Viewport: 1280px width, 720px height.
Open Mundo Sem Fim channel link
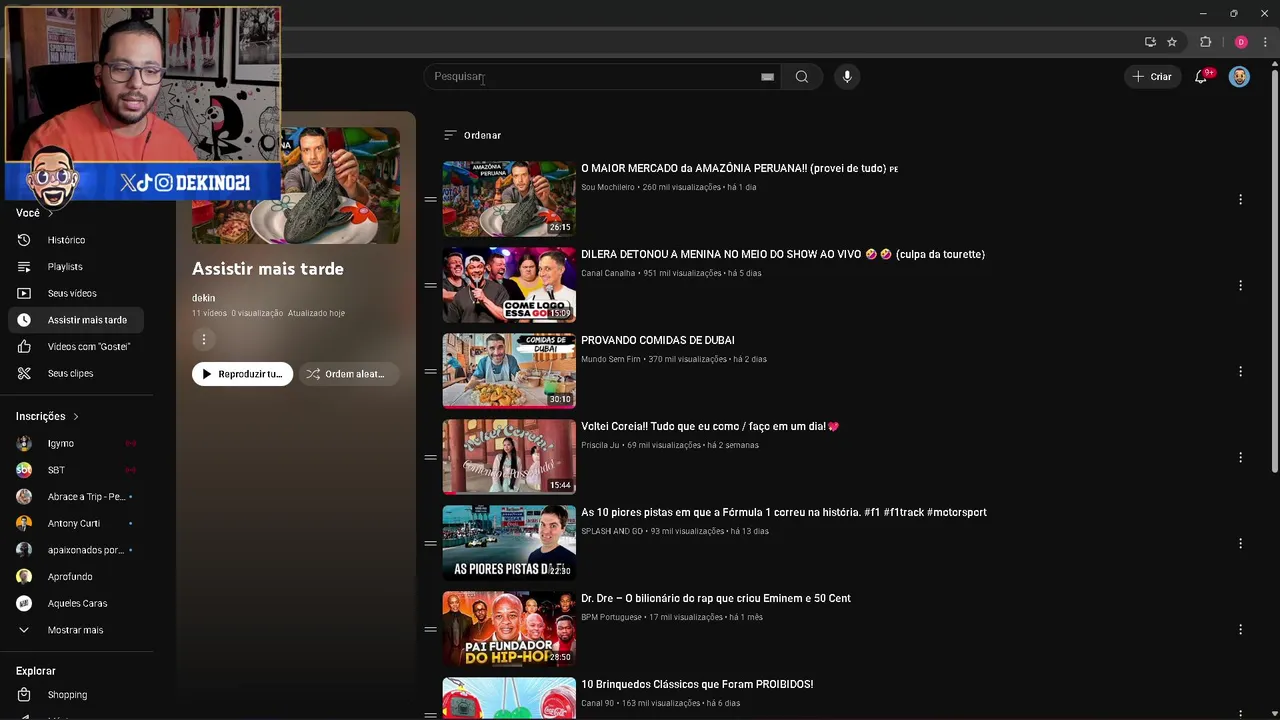click(611, 359)
